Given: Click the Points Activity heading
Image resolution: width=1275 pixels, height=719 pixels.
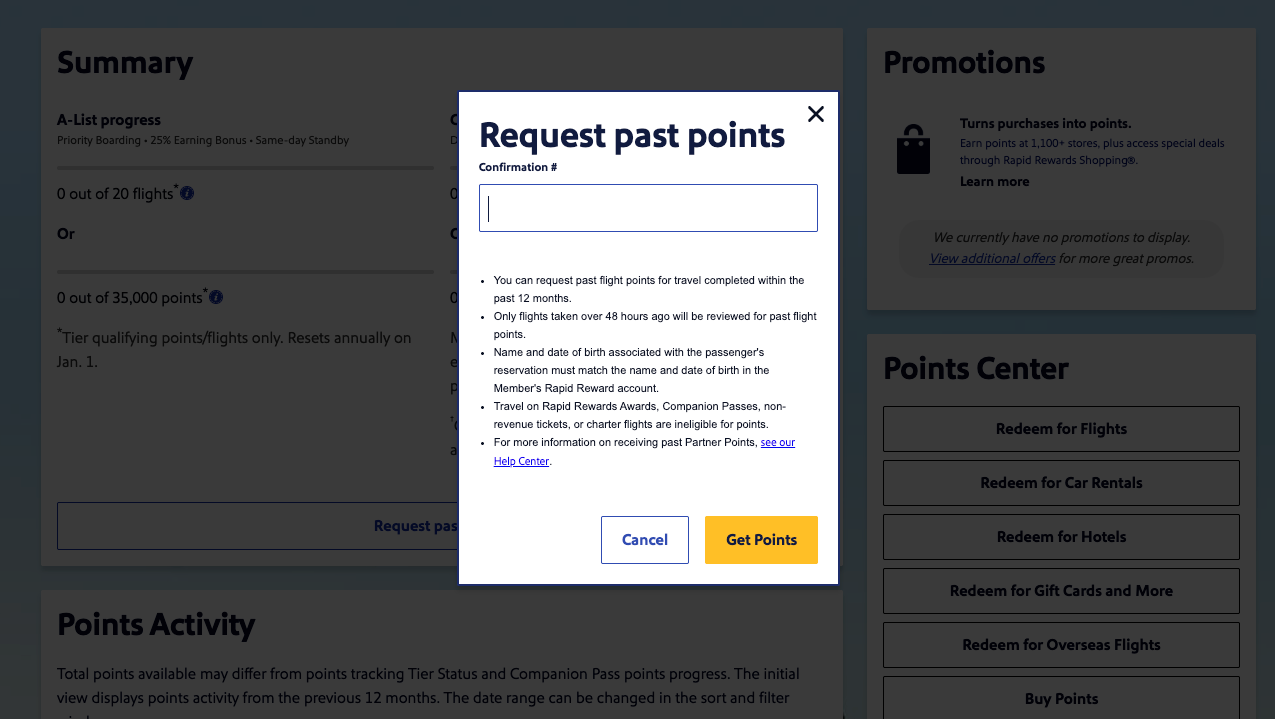Looking at the screenshot, I should click(156, 624).
